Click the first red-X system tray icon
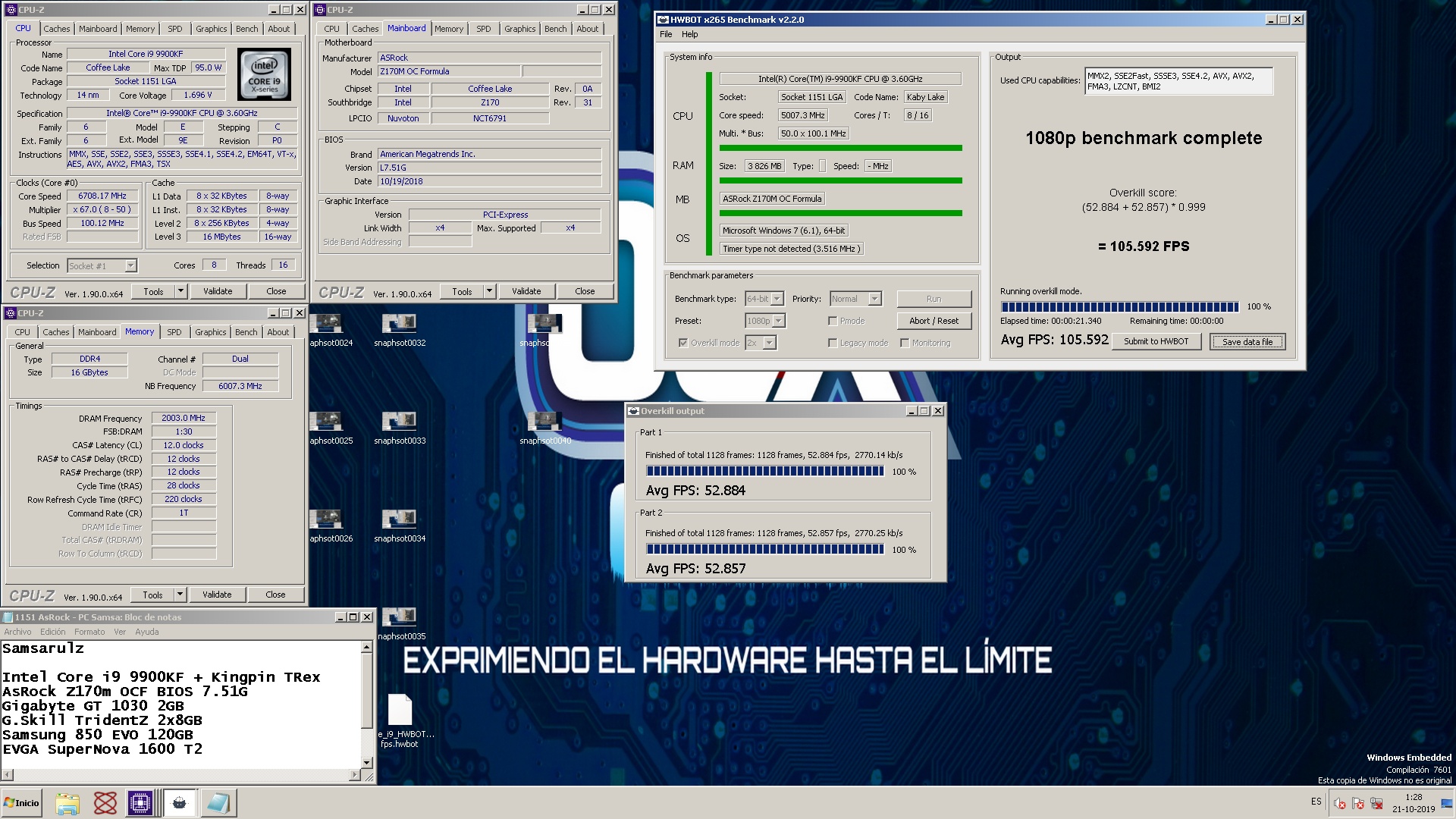The image size is (1456, 819). point(1340,803)
